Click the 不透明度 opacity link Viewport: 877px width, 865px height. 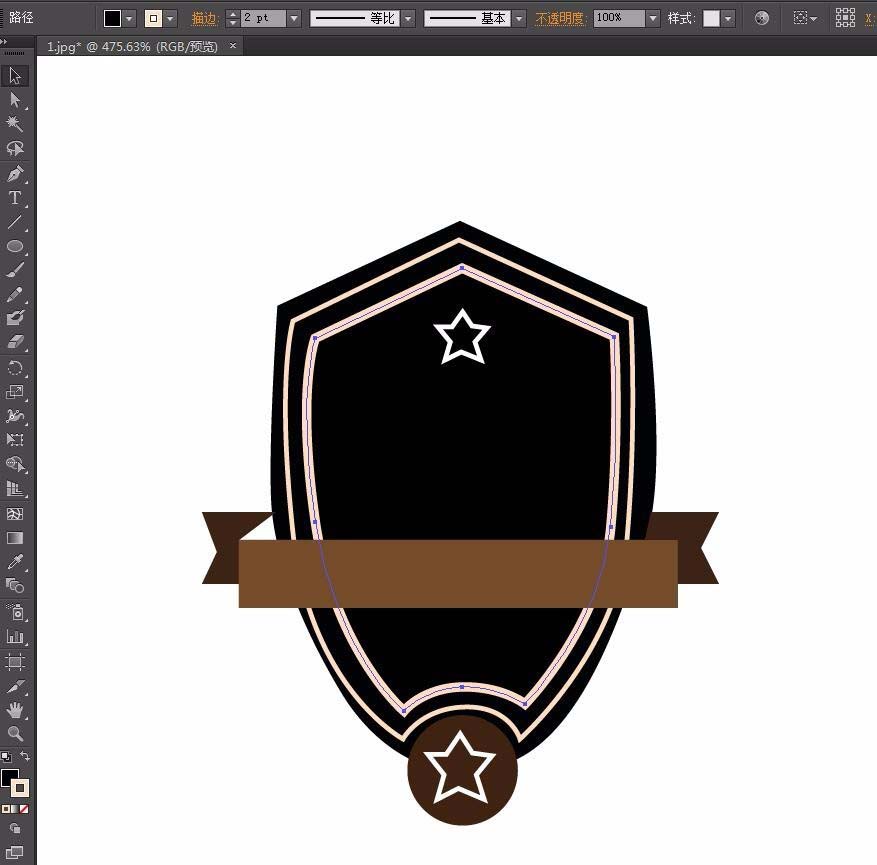tap(560, 18)
